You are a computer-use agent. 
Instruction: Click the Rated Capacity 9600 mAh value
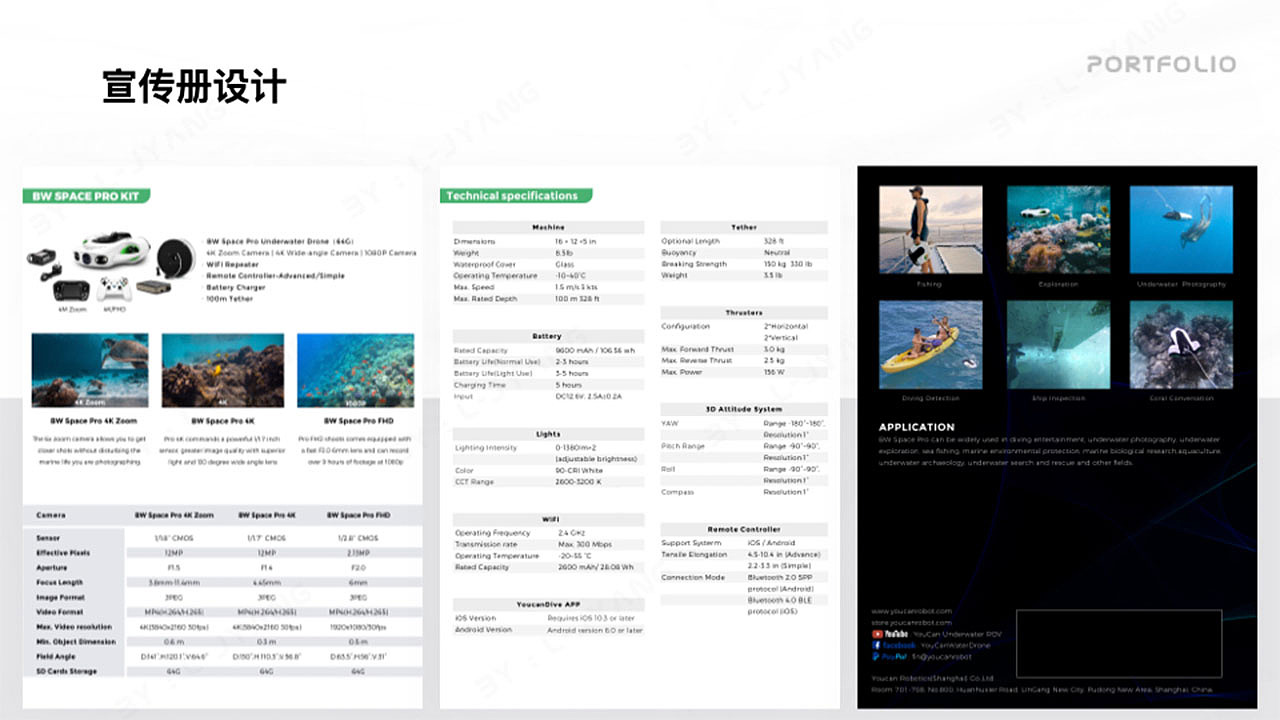[595, 351]
